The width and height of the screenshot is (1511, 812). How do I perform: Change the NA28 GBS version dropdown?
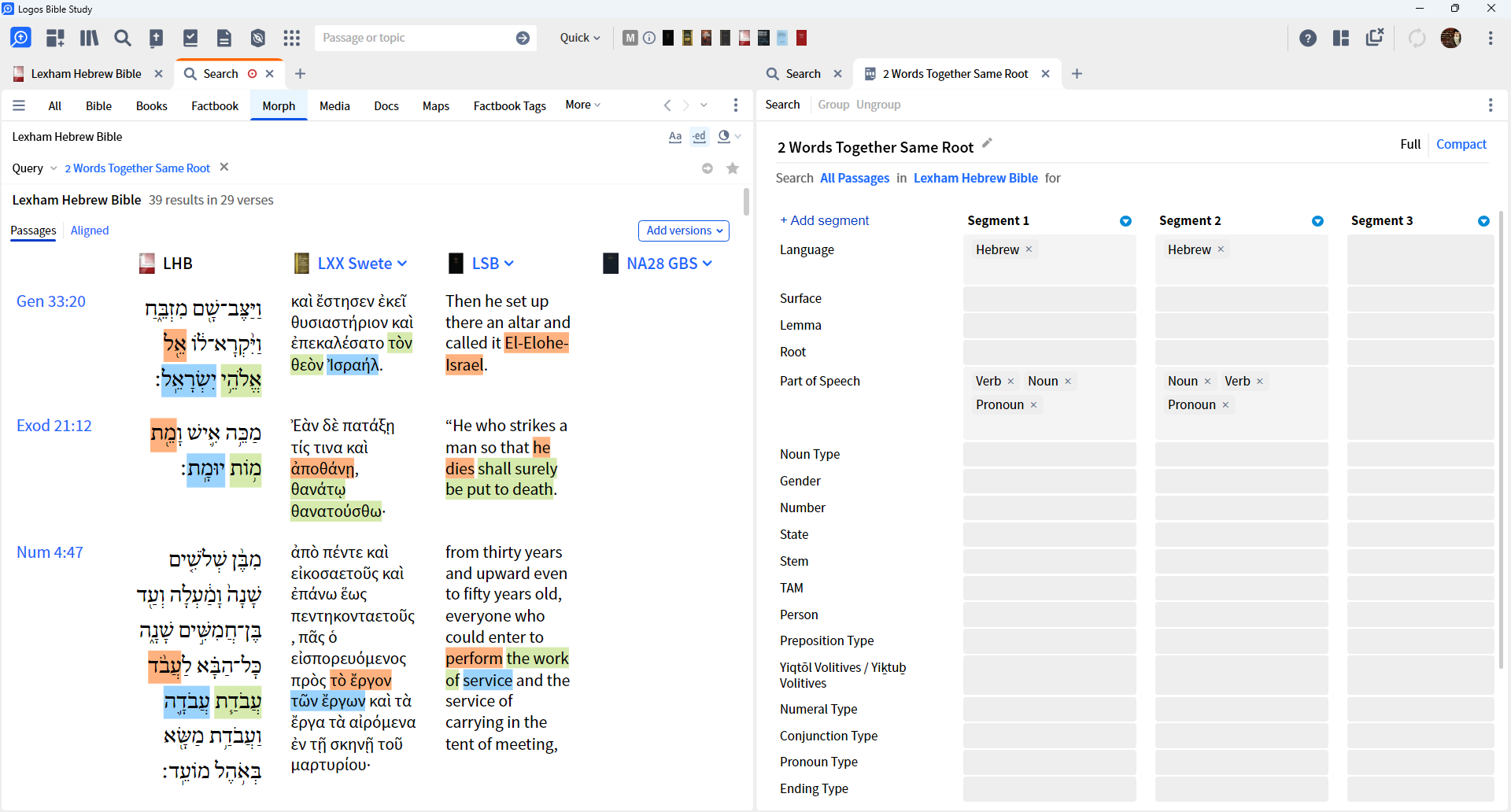point(670,264)
